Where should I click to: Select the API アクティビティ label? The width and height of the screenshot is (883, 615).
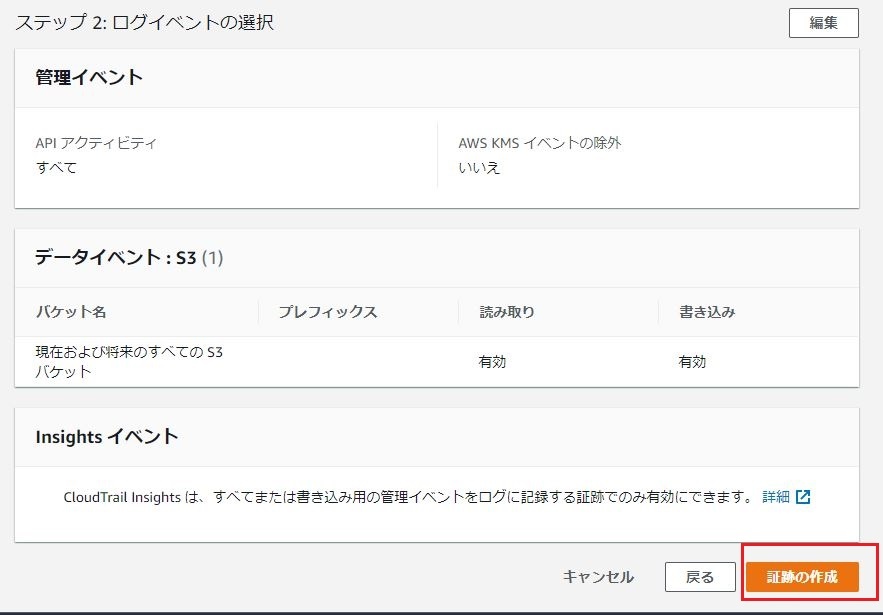[x=96, y=143]
